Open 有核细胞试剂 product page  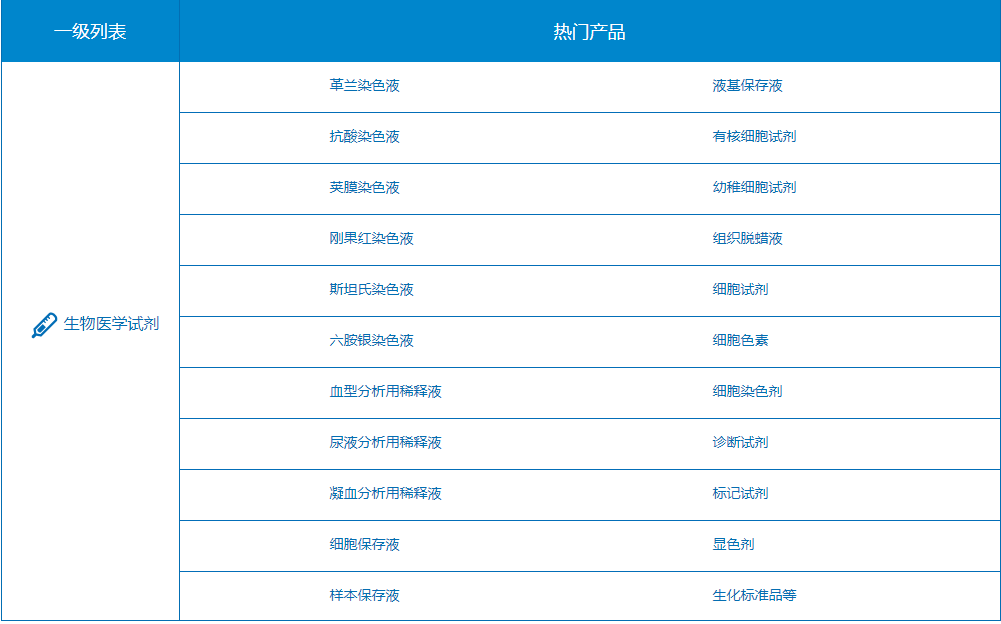754,137
